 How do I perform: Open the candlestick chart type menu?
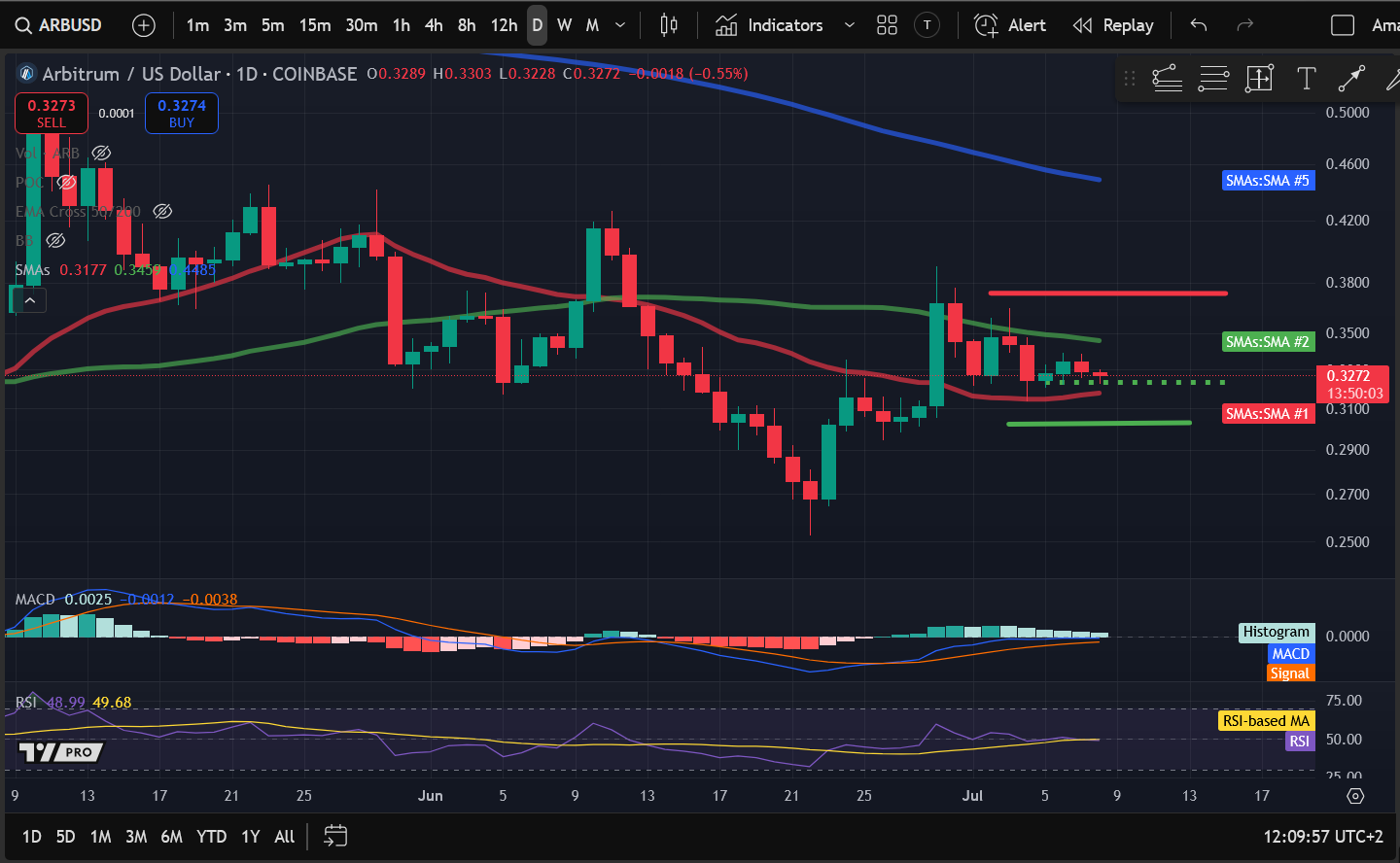click(669, 25)
